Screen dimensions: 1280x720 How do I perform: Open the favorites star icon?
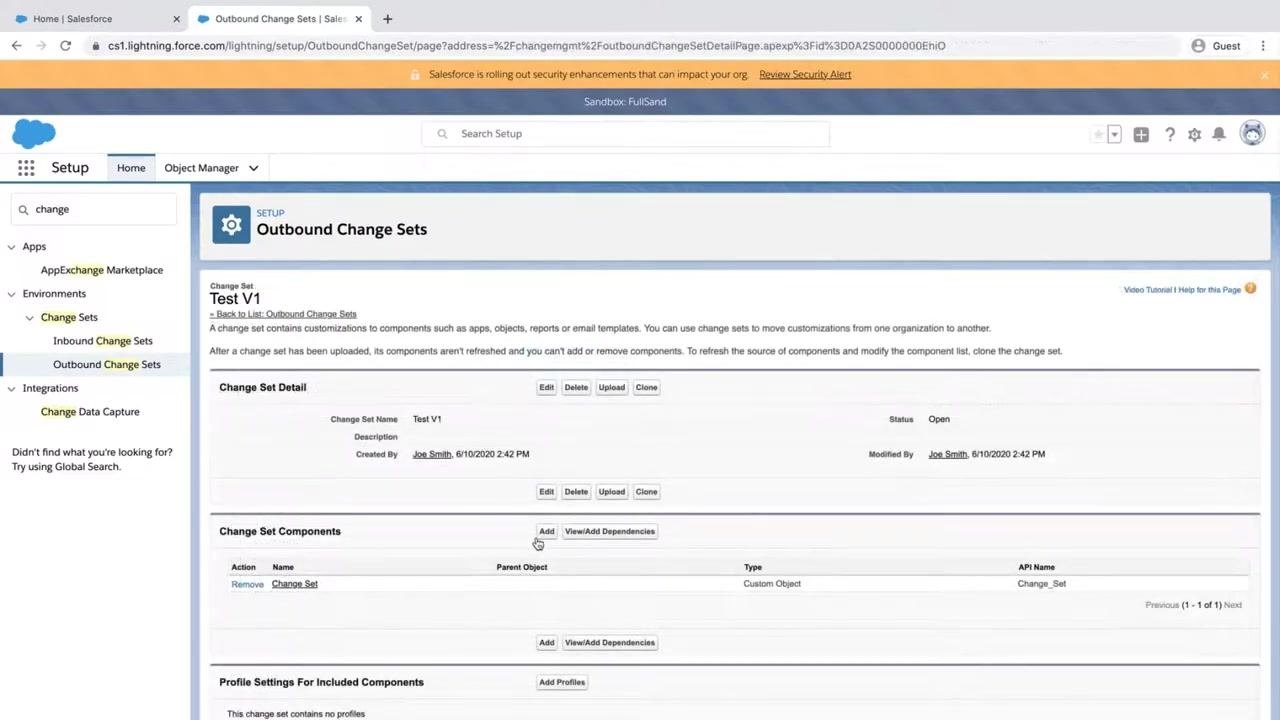1098,134
